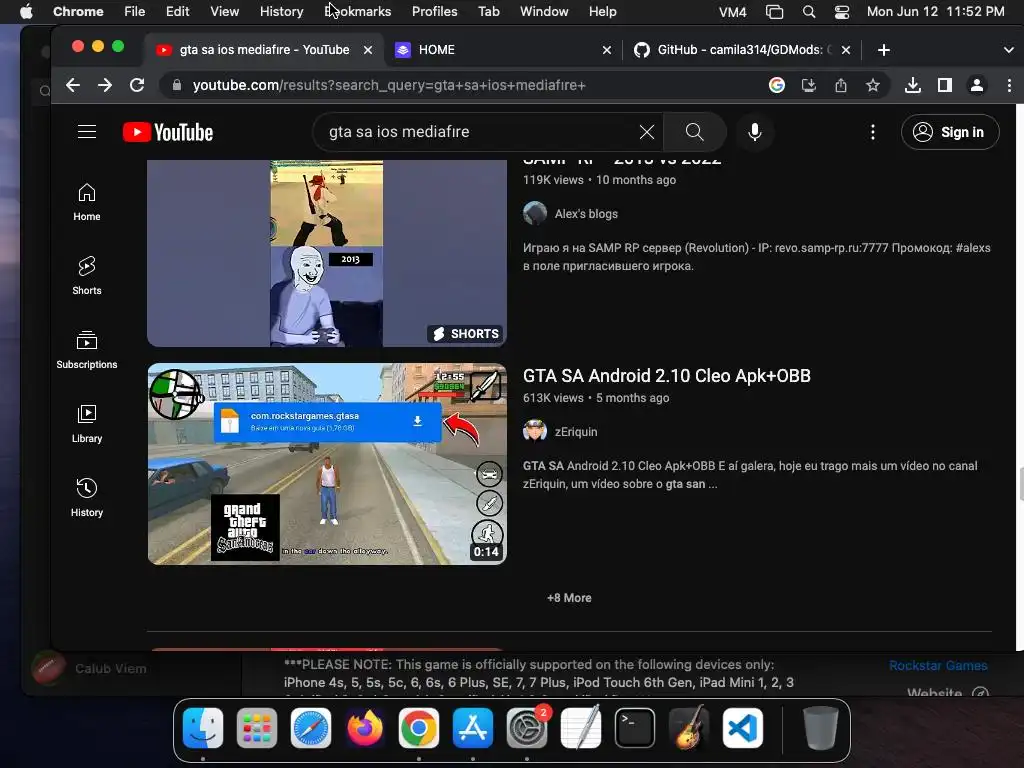Open Terminal in the Dock
The width and height of the screenshot is (1024, 768).
click(x=635, y=728)
